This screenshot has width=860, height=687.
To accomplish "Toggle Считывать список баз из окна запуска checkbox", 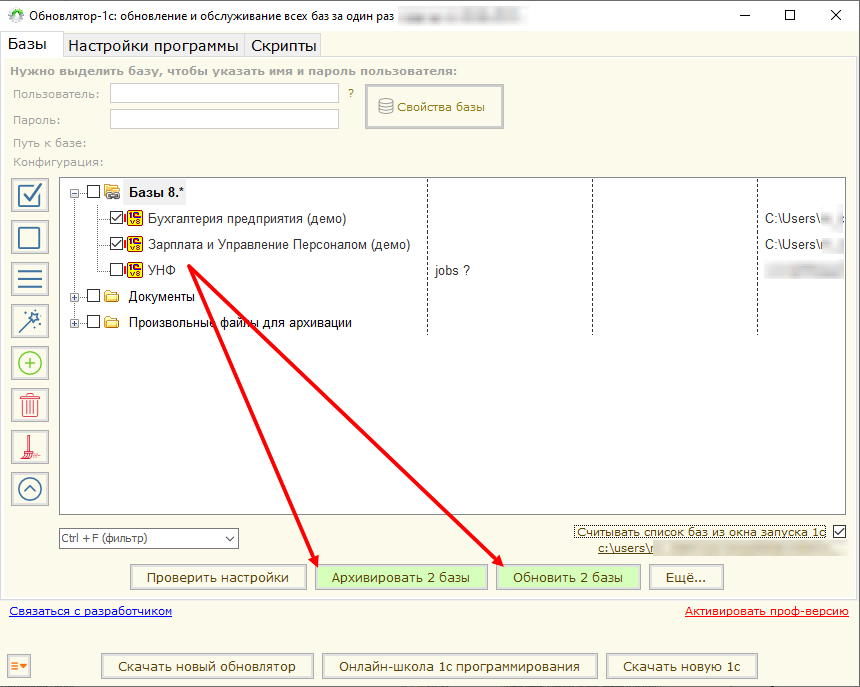I will click(x=839, y=531).
